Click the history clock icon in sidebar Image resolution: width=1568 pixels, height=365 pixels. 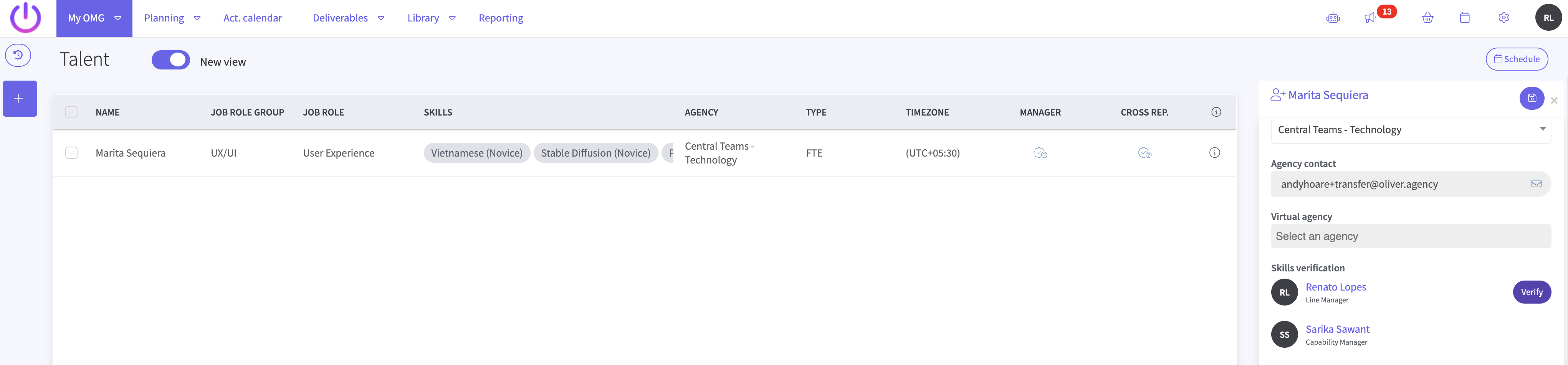point(18,55)
